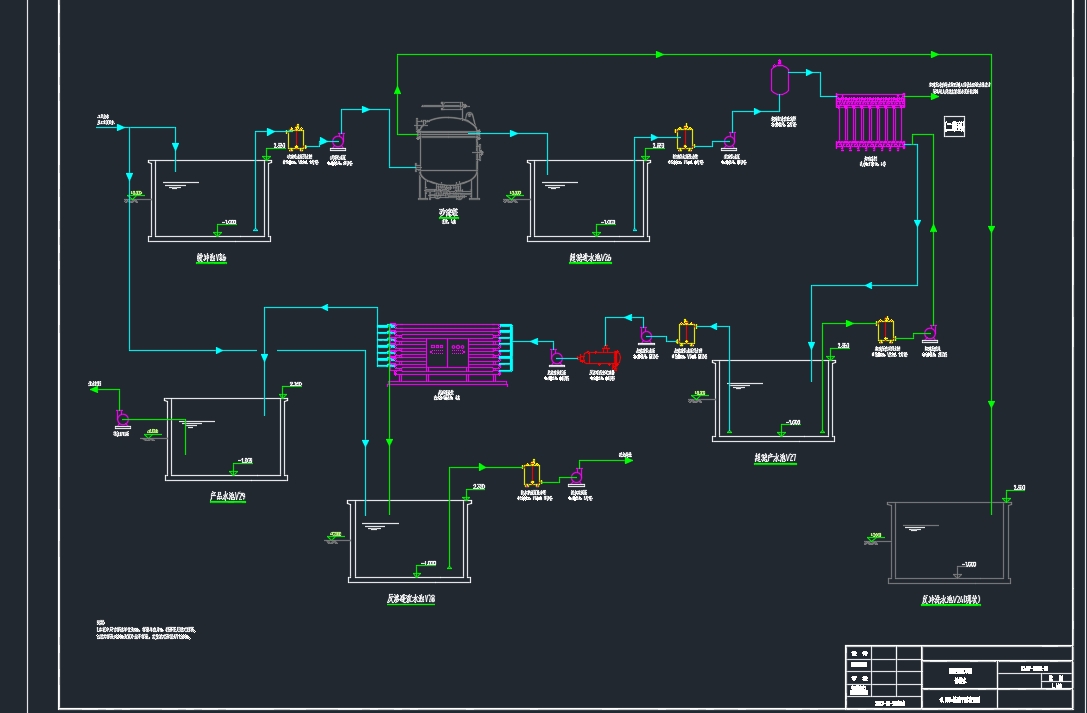This screenshot has height=713, width=1087.
Task: Click the outlet label after 反渗透浓水池V28 pump
Action: [625, 455]
